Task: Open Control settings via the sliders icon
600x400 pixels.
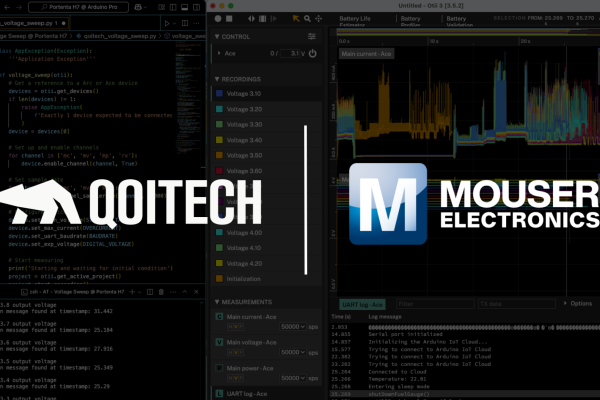Action: 312,36
